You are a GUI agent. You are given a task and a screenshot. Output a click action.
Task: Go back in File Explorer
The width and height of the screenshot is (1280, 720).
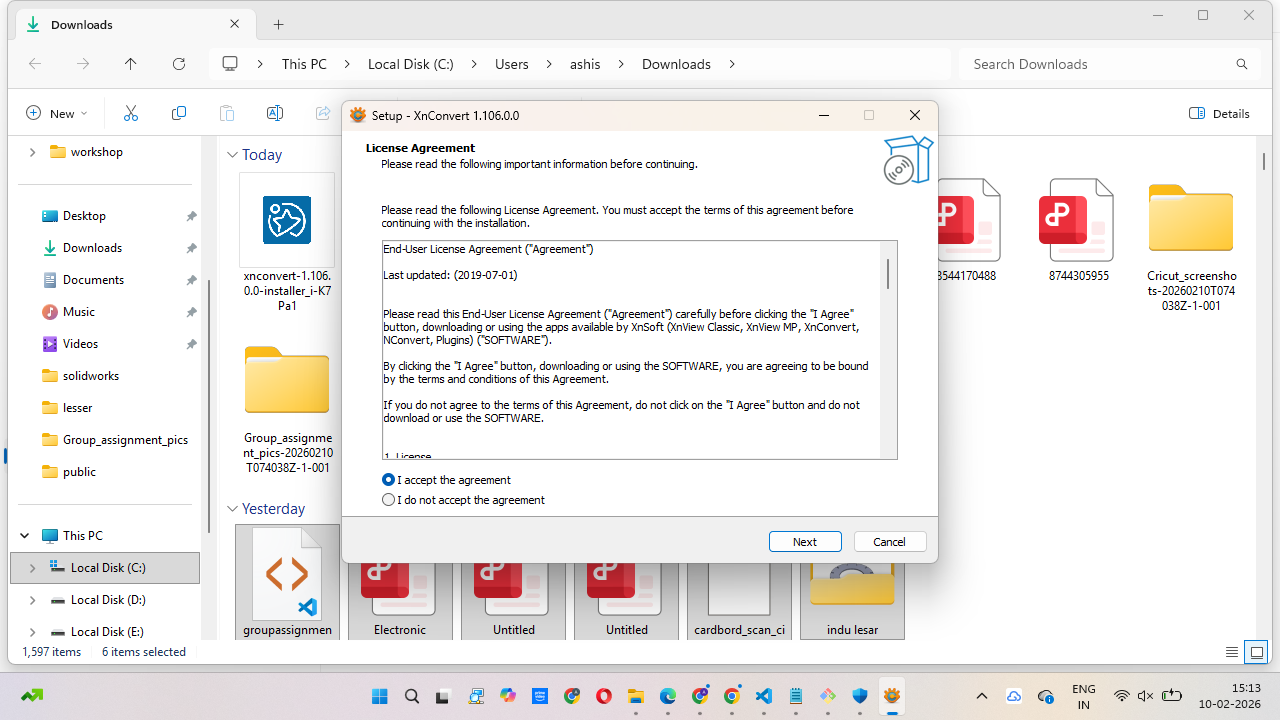(35, 64)
